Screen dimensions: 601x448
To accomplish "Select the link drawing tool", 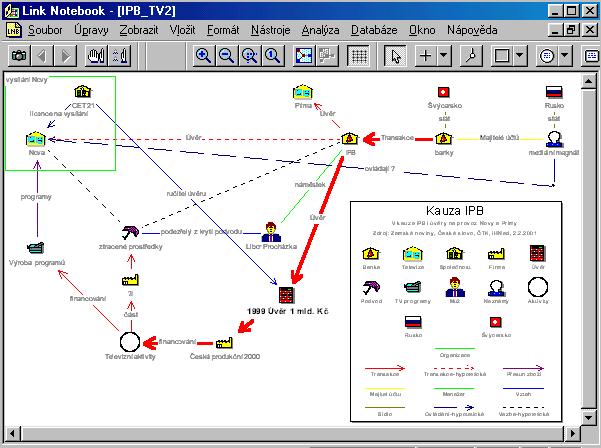I will tap(471, 56).
